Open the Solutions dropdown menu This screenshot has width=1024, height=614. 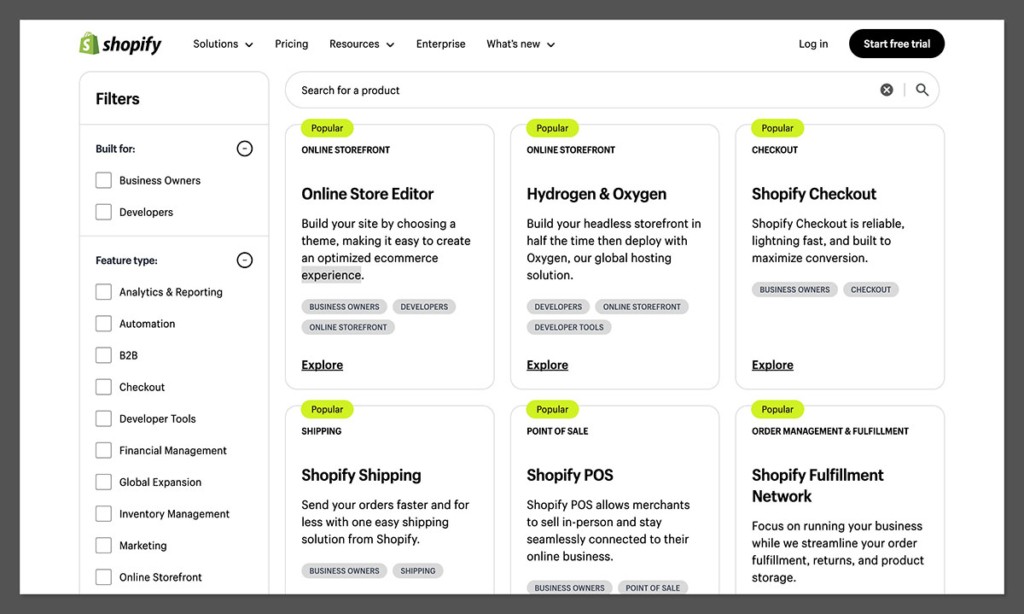click(x=222, y=43)
